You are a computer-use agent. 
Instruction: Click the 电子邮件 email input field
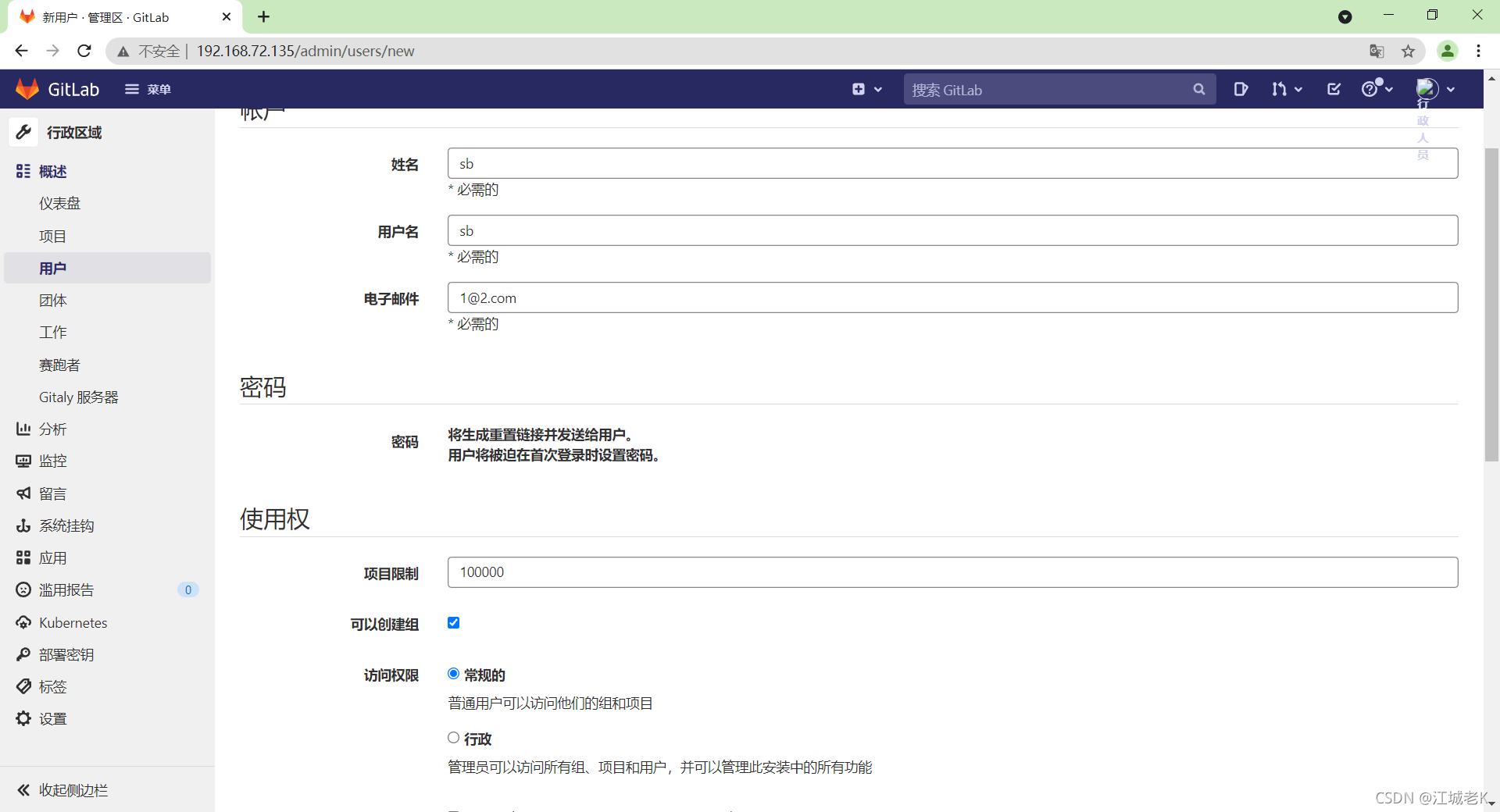point(952,297)
